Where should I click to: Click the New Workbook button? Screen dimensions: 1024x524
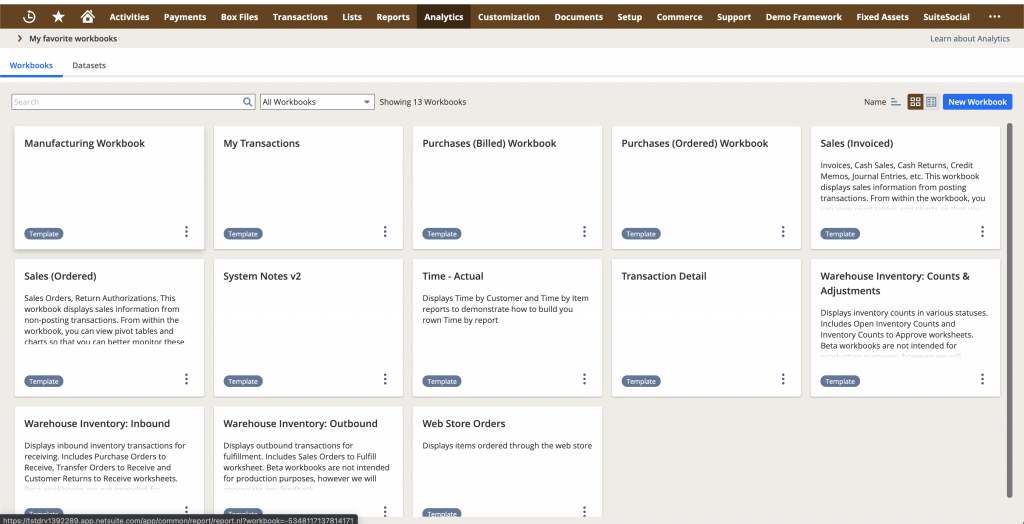point(977,102)
